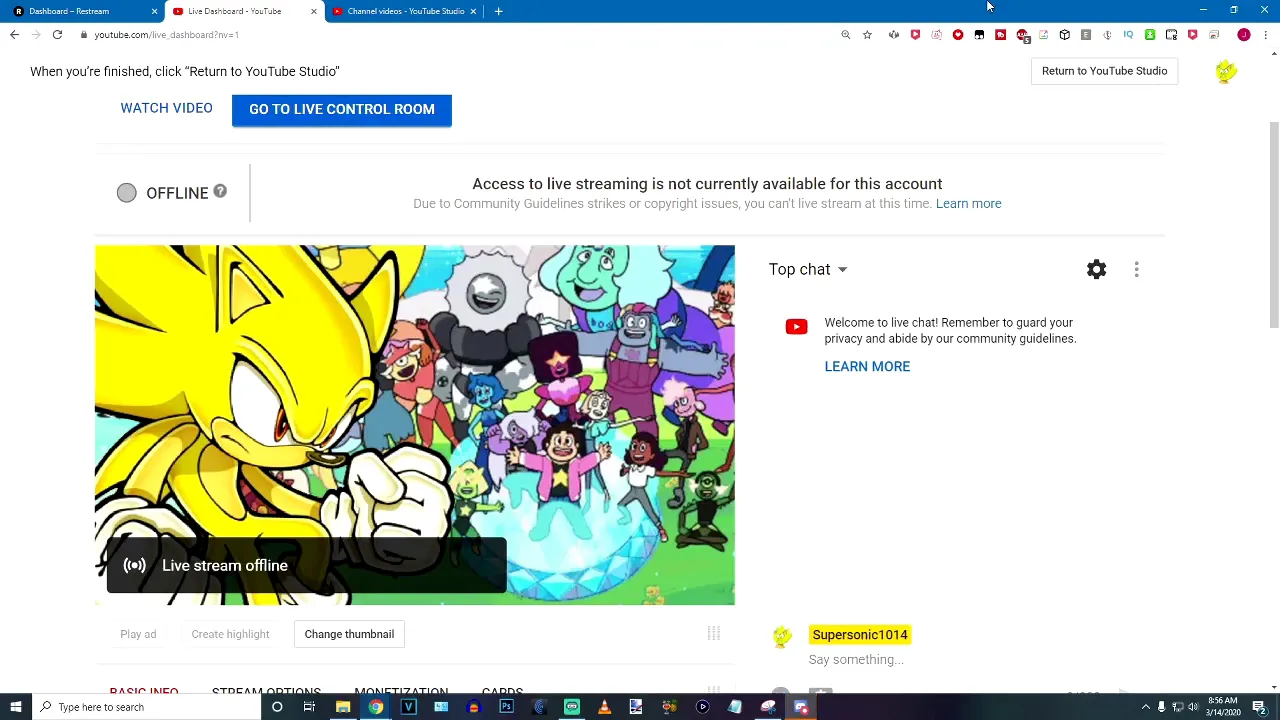Click the Play ad button
The image size is (1280, 720).
pyautogui.click(x=138, y=634)
